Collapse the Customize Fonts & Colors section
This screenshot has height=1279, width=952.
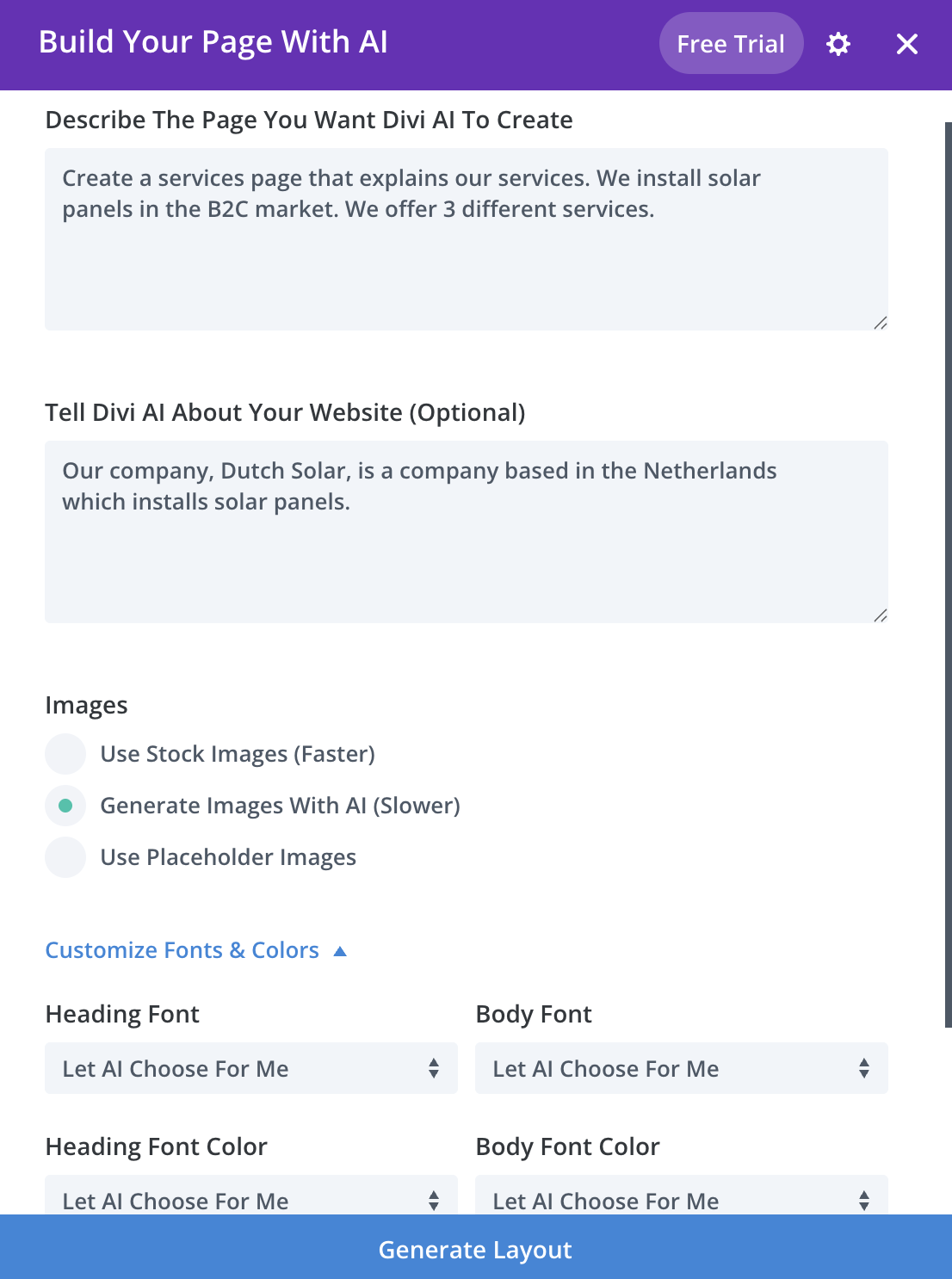[x=340, y=950]
